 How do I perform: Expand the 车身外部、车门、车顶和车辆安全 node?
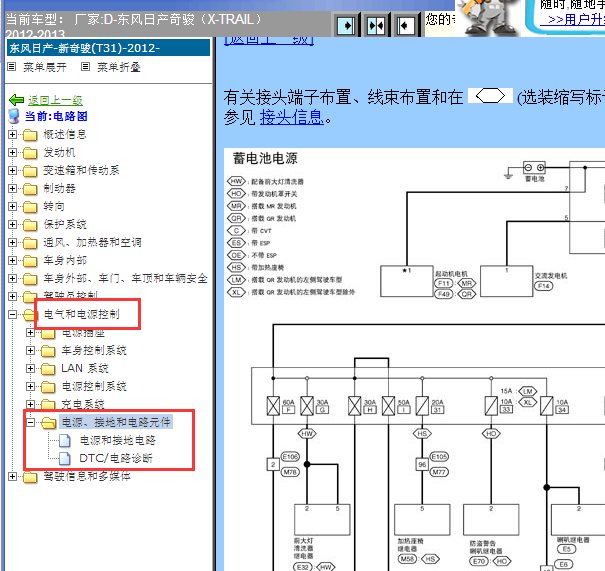coord(12,279)
